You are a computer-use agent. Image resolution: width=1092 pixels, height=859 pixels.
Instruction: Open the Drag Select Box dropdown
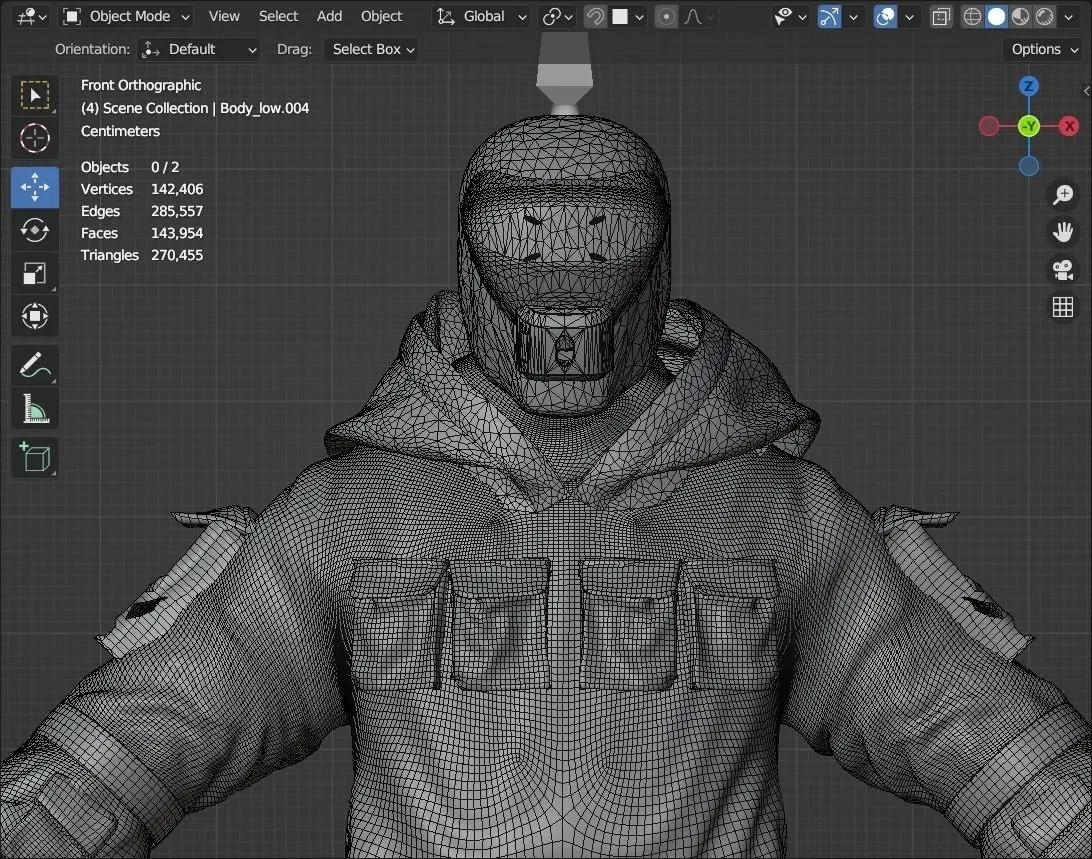pyautogui.click(x=370, y=49)
